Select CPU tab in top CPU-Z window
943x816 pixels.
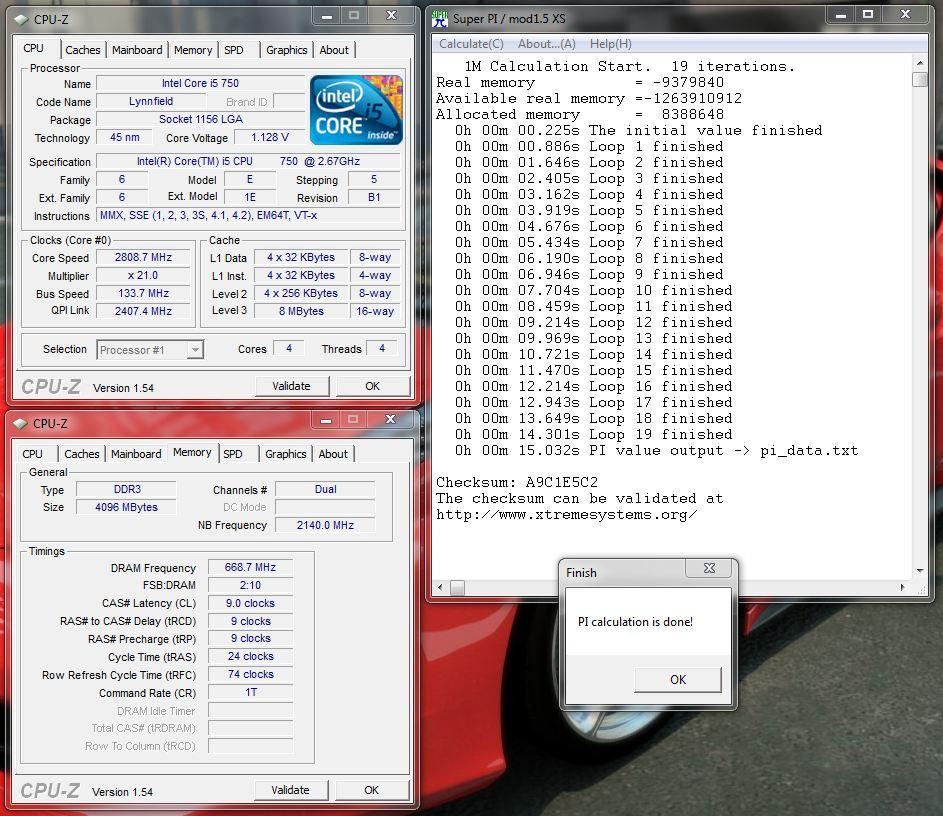tap(34, 49)
